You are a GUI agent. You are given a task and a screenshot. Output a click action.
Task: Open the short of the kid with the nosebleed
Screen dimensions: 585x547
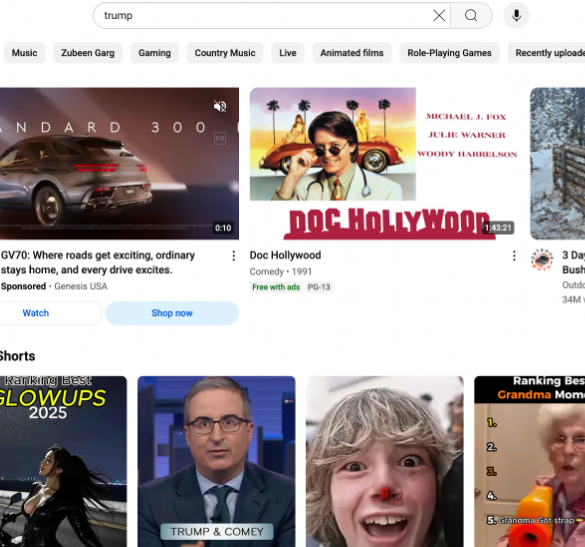385,461
